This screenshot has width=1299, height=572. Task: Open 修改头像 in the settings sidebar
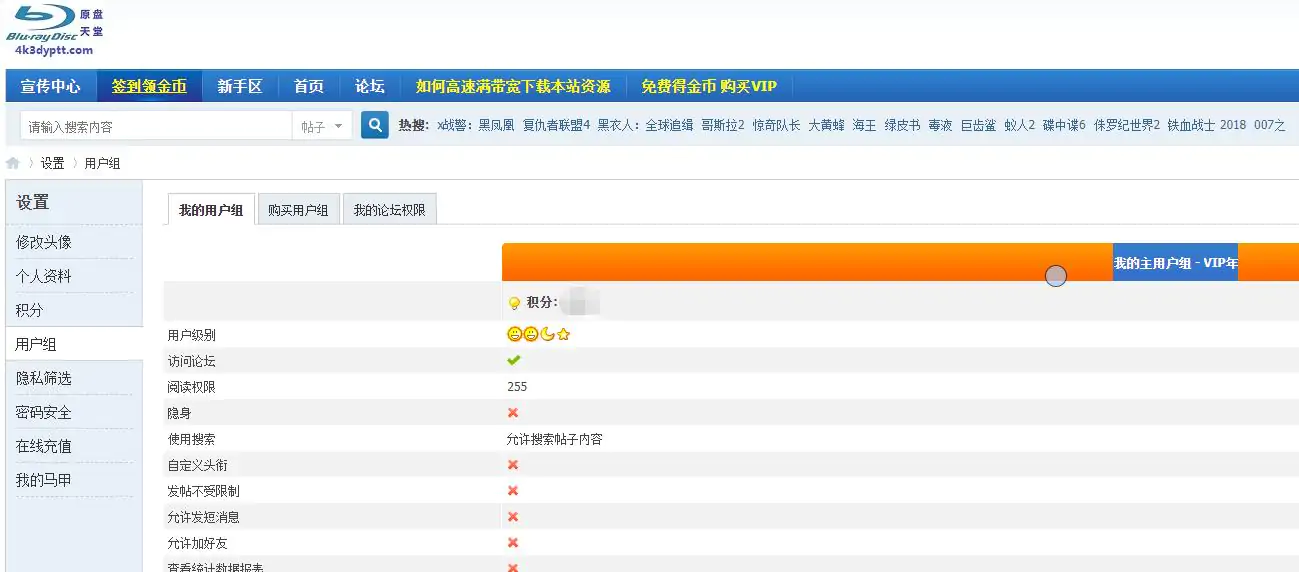point(44,242)
